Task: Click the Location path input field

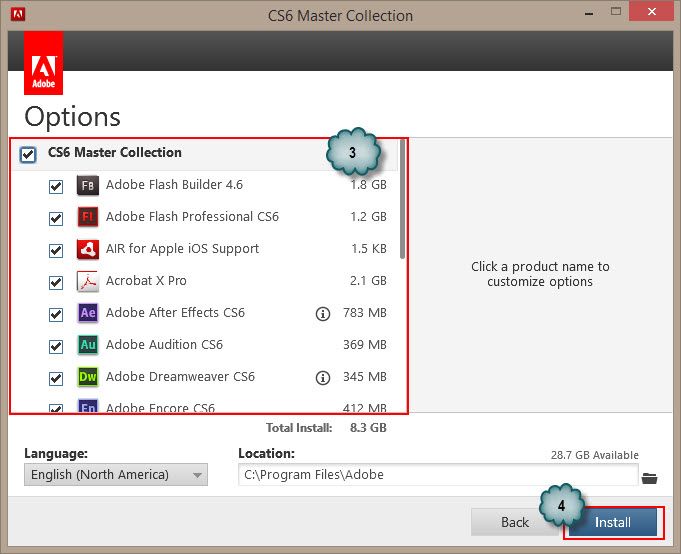Action: [x=438, y=475]
